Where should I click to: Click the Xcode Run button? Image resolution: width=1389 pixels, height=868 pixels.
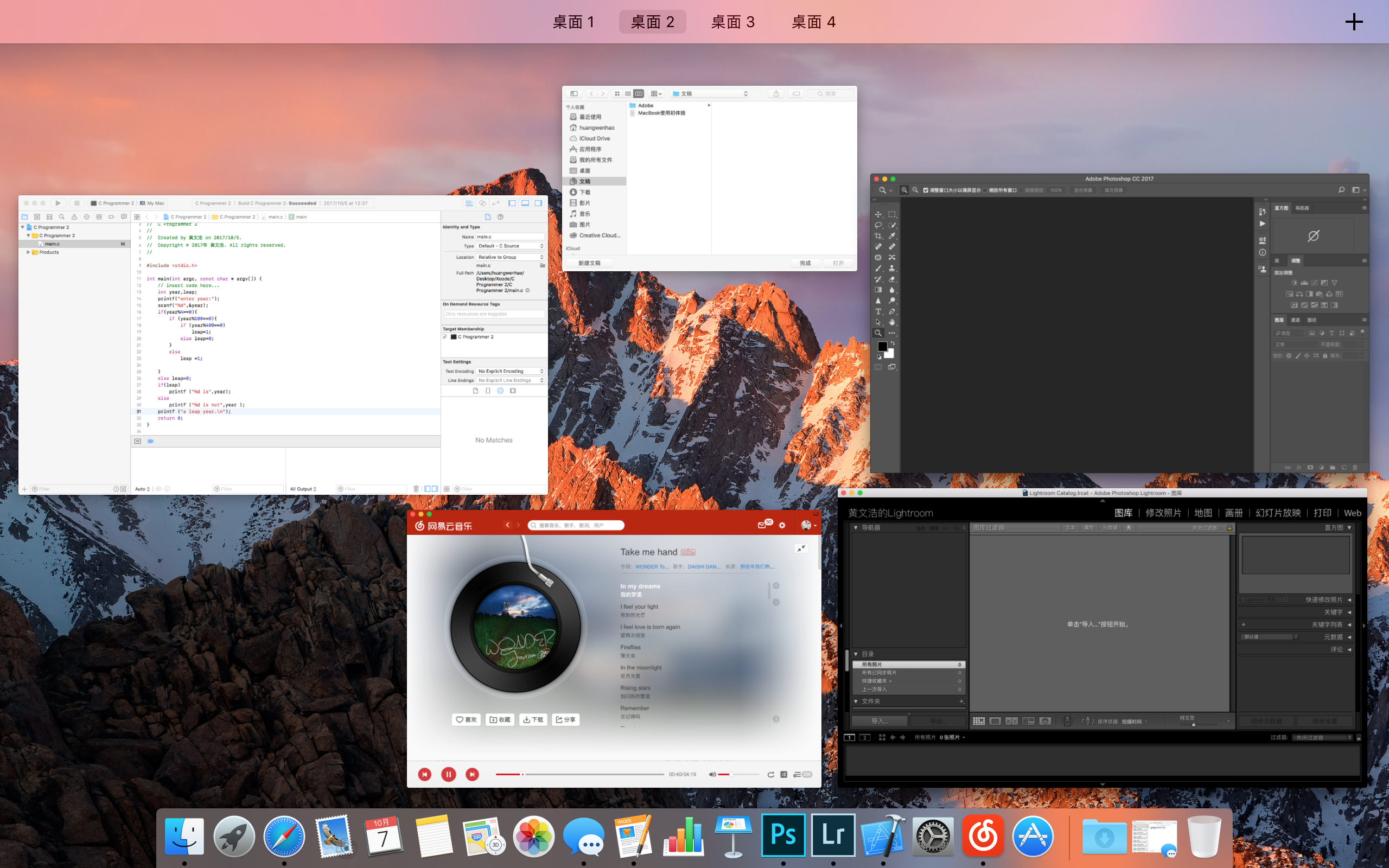point(58,203)
